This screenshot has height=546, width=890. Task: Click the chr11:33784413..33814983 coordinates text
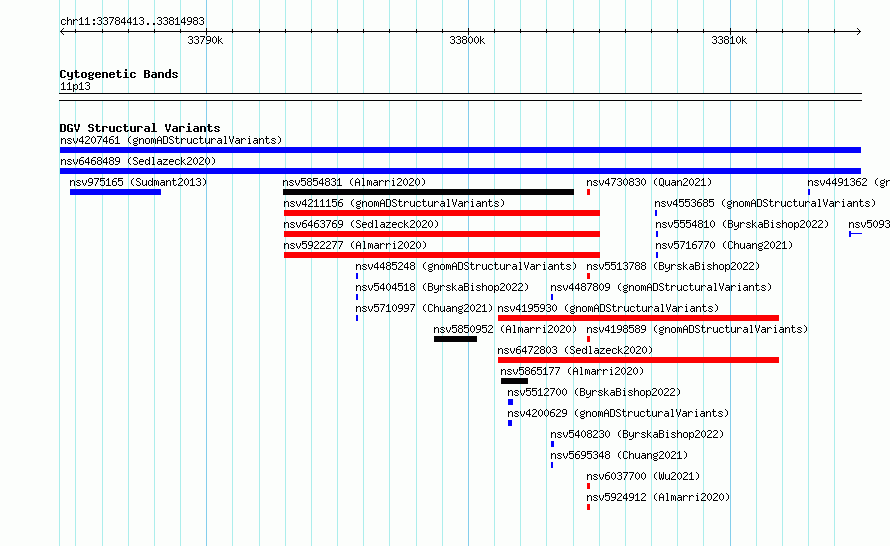[132, 21]
